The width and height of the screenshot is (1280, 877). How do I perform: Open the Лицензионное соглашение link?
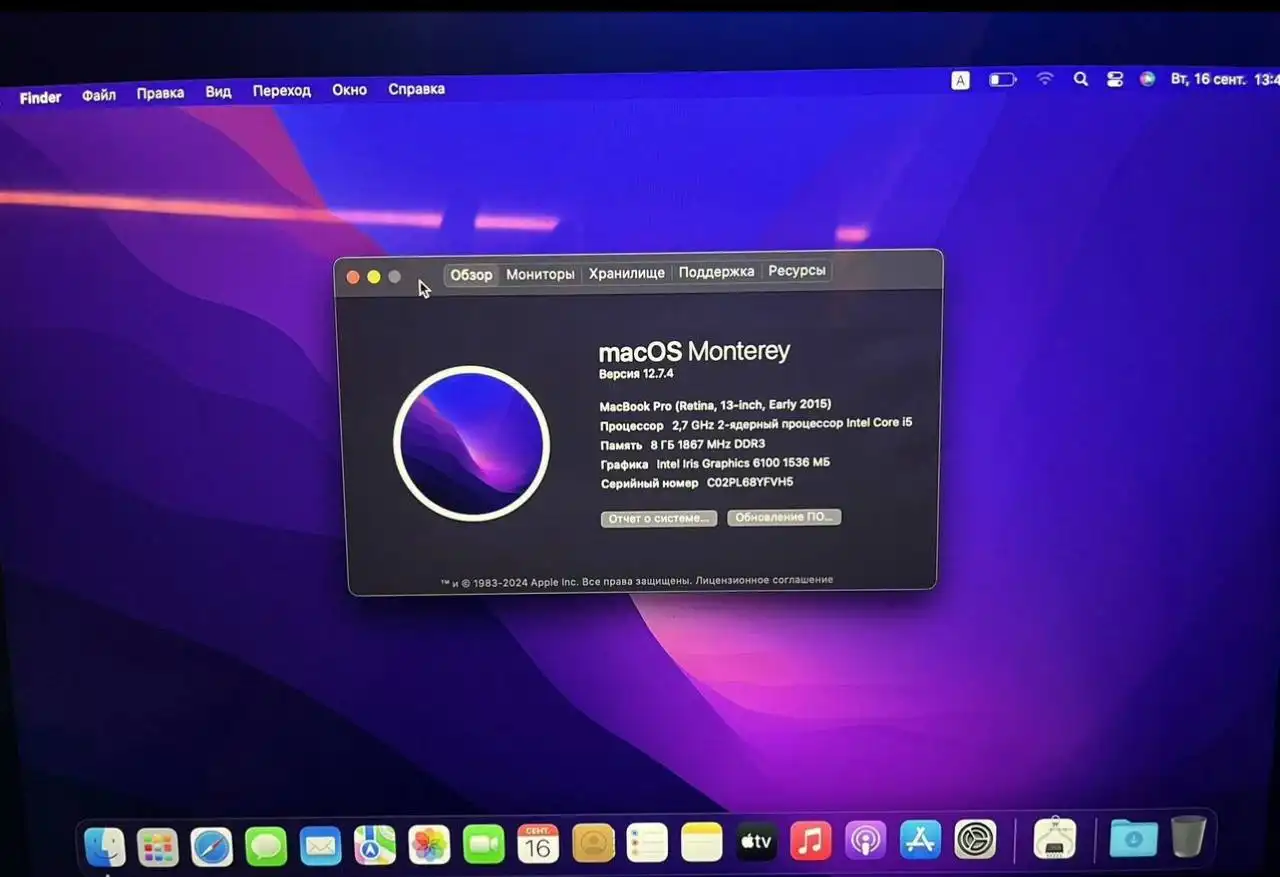(768, 578)
